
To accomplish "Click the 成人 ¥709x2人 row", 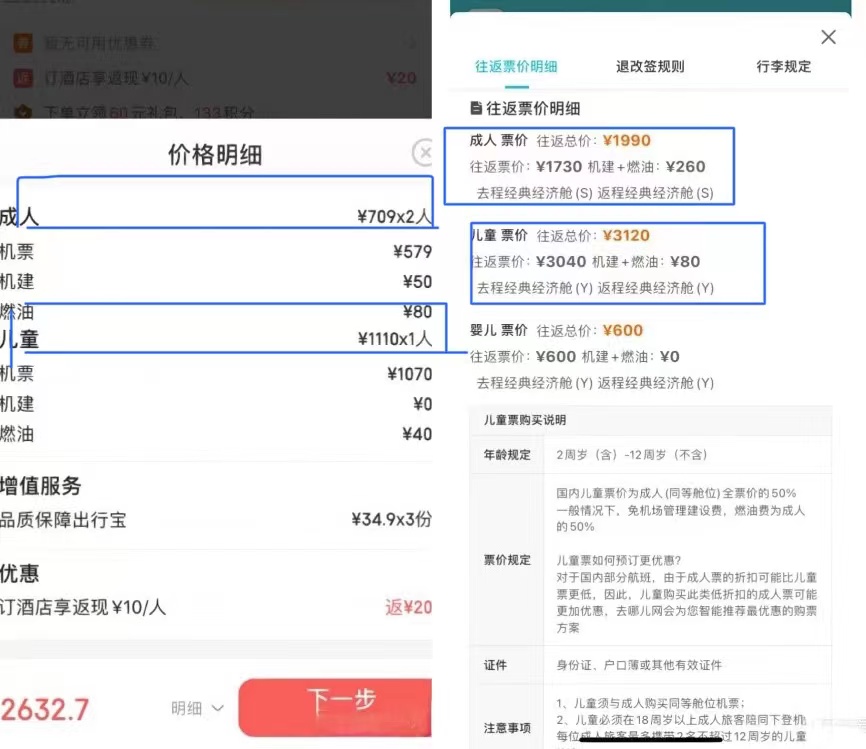I will [x=216, y=217].
